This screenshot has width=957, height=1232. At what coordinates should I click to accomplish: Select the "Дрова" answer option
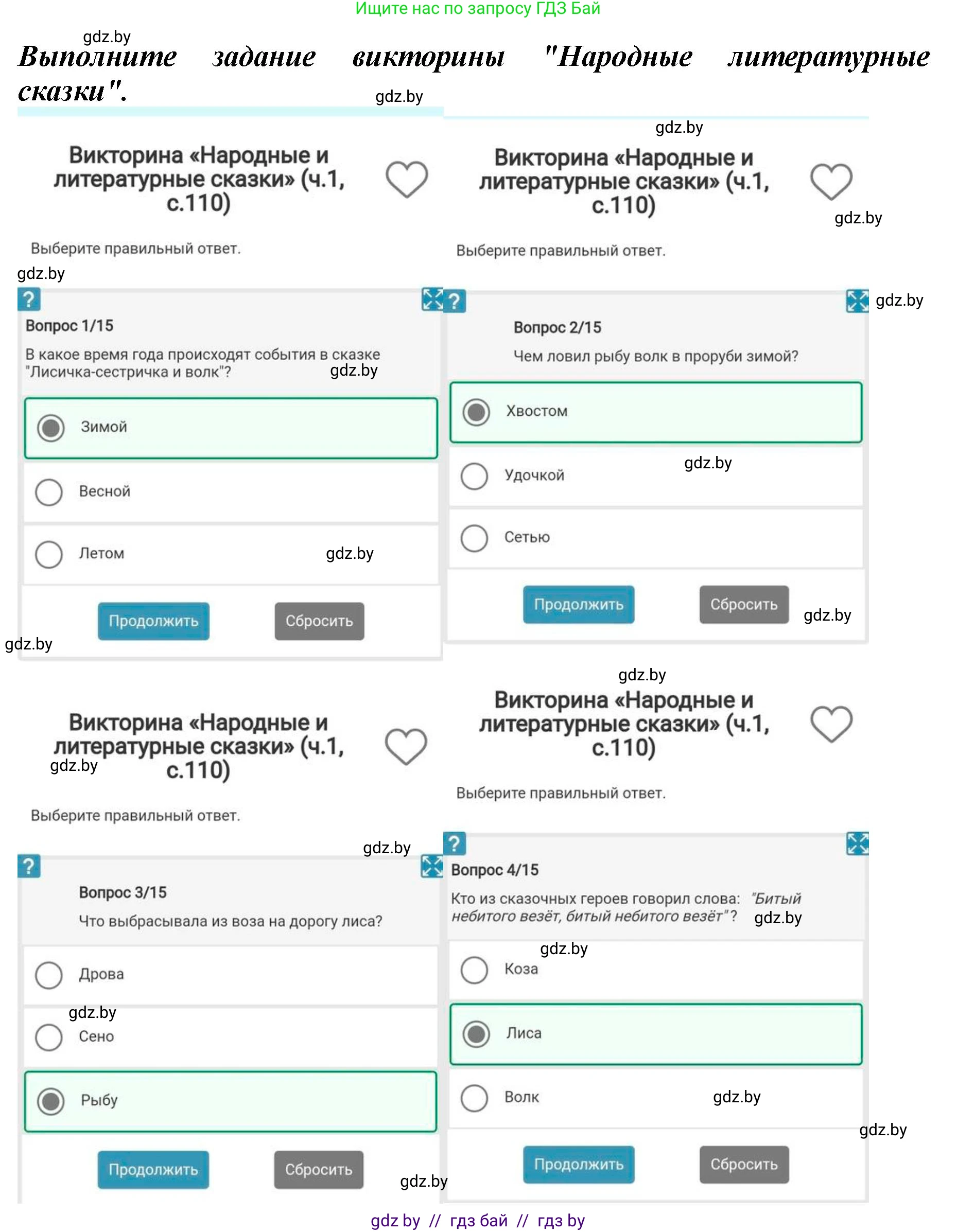click(49, 975)
